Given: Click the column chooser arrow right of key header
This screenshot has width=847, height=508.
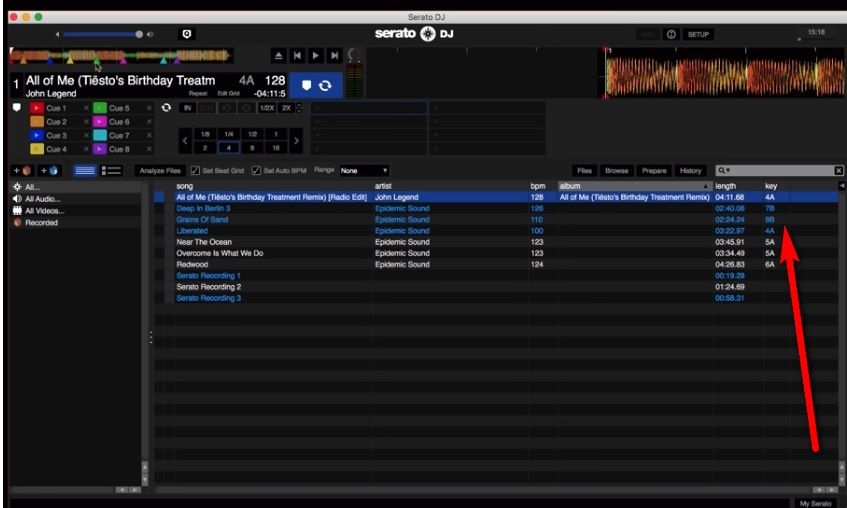Looking at the screenshot, I should click(x=842, y=186).
